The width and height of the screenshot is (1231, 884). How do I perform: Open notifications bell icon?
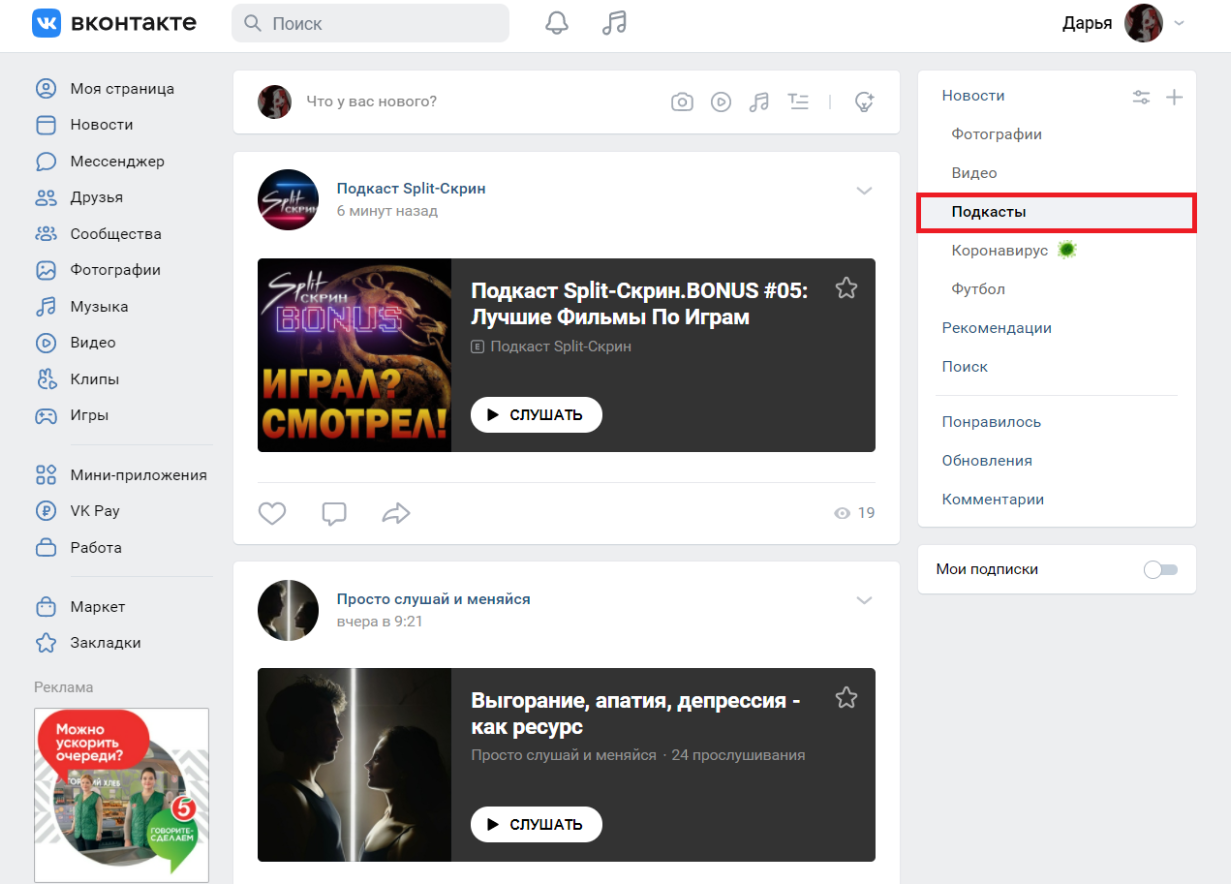click(x=557, y=23)
